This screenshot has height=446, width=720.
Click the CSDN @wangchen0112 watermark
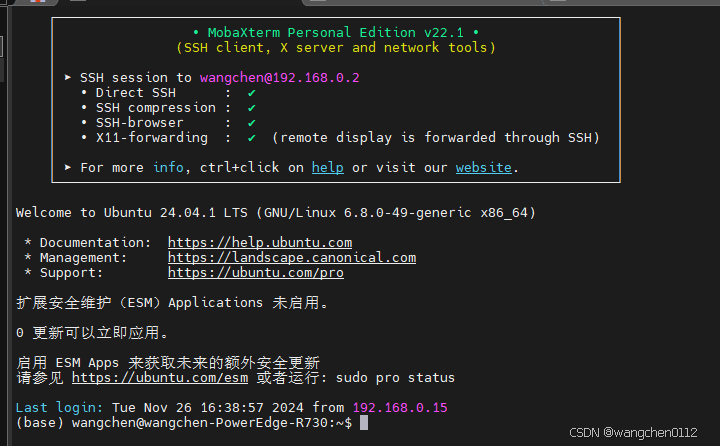[633, 433]
